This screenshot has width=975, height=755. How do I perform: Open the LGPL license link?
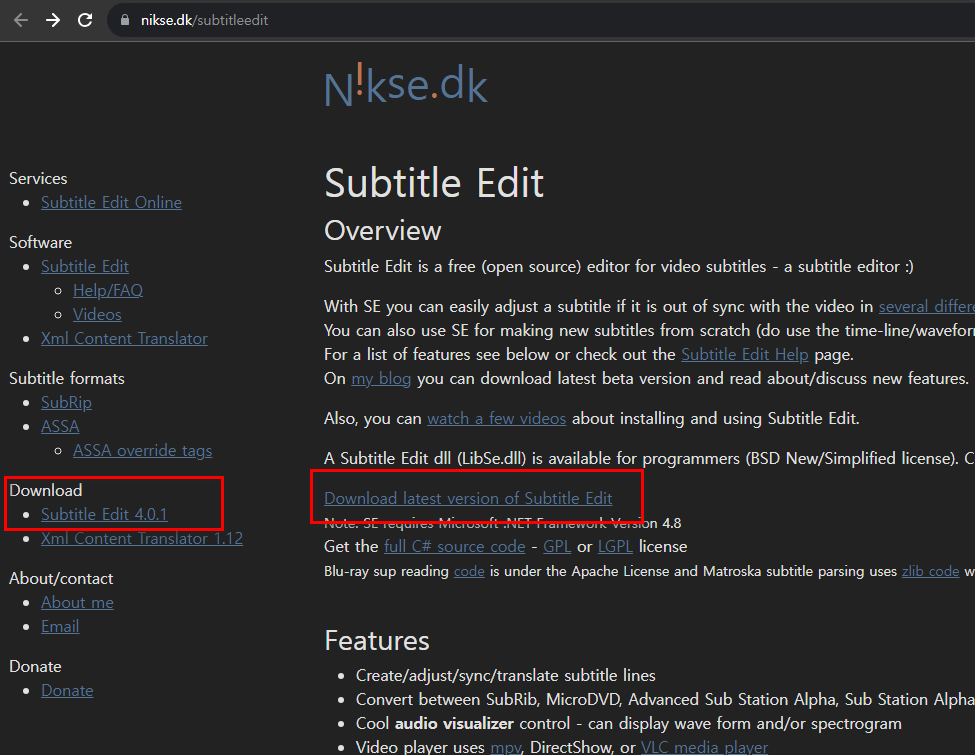[x=615, y=547]
